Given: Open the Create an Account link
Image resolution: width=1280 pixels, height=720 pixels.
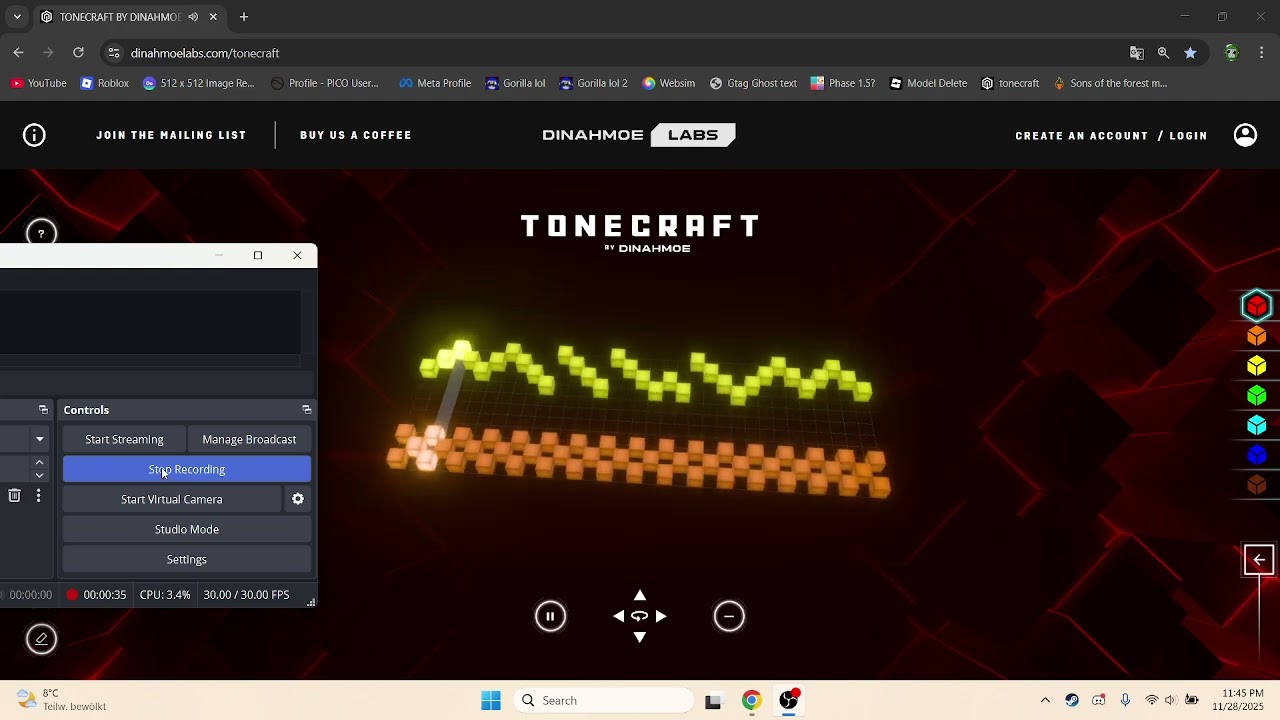Looking at the screenshot, I should pos(1082,136).
